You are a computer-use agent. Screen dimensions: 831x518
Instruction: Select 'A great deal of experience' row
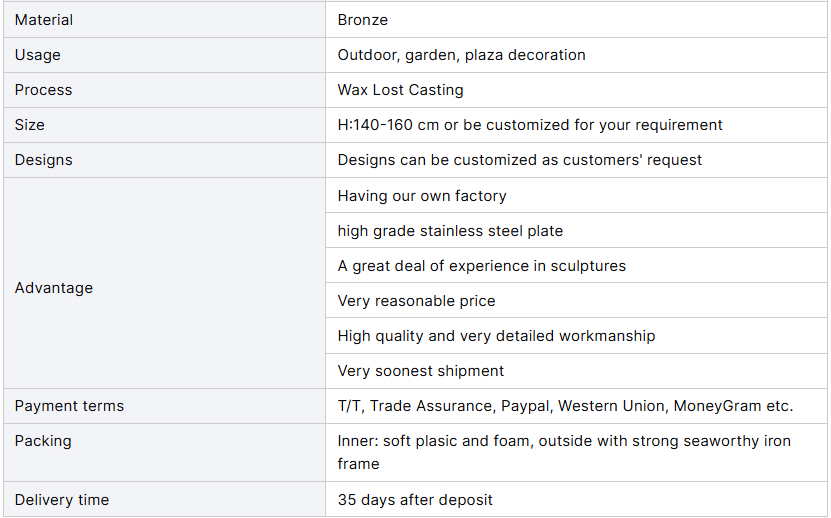576,266
